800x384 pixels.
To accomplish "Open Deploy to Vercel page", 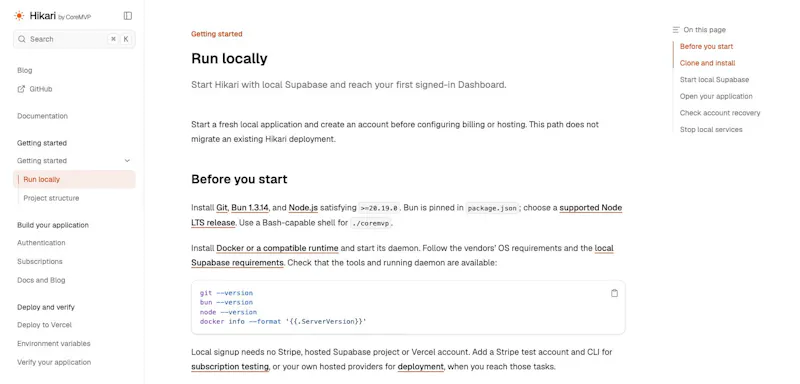I will point(44,325).
